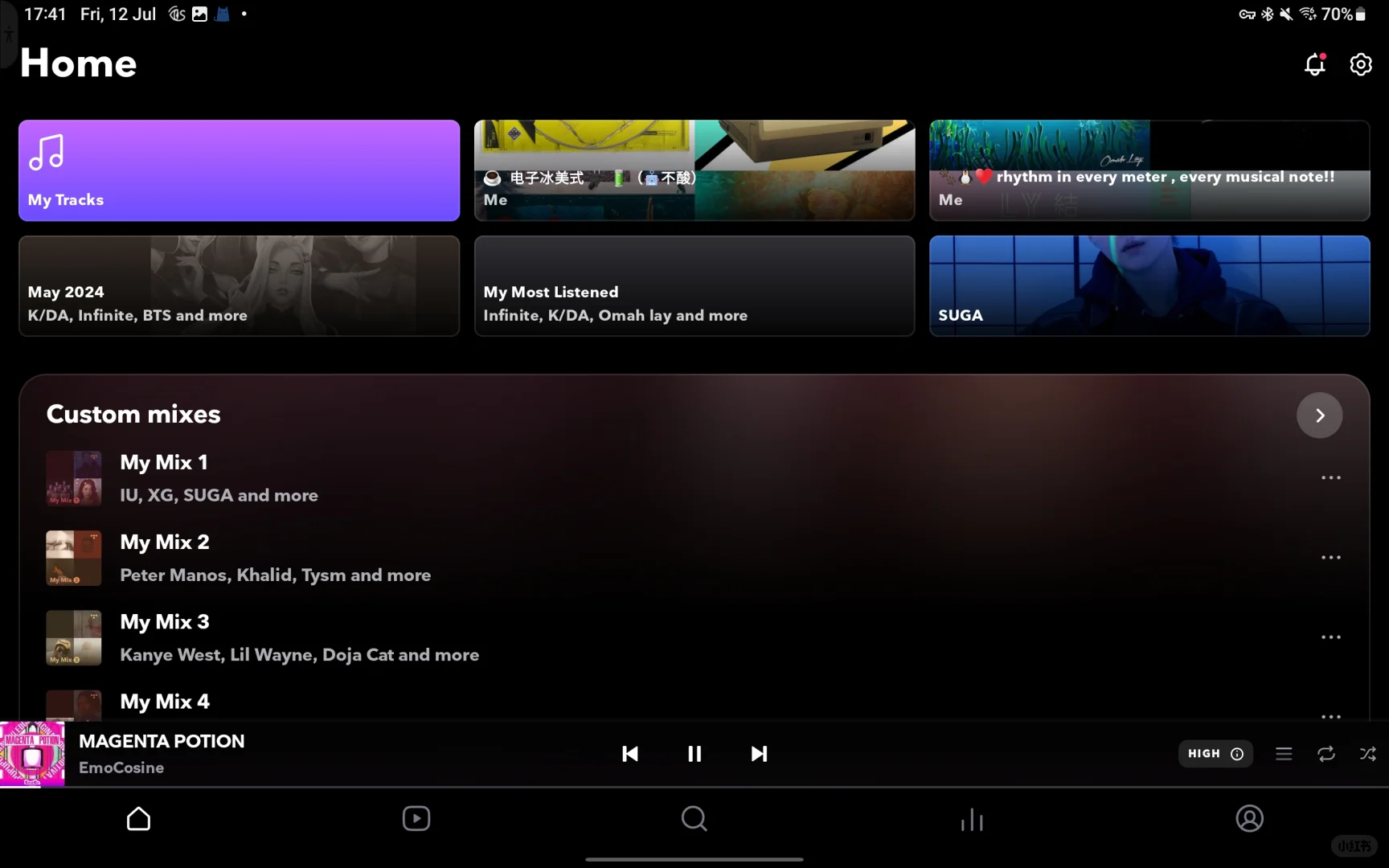Open the 电子冰美式 playlist card
Screen dimensions: 1389x868
tap(694, 170)
